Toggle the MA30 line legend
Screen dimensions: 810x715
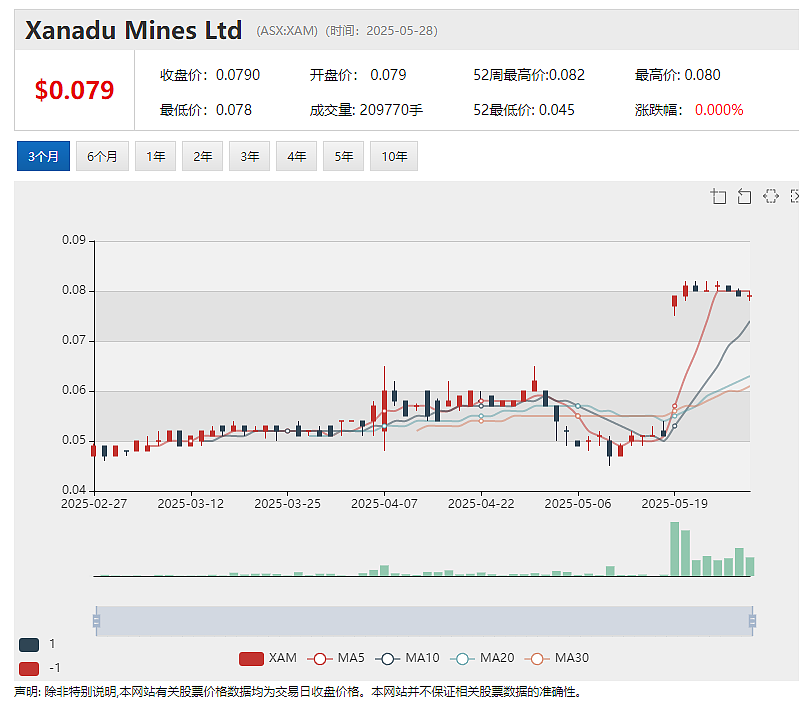click(557, 658)
